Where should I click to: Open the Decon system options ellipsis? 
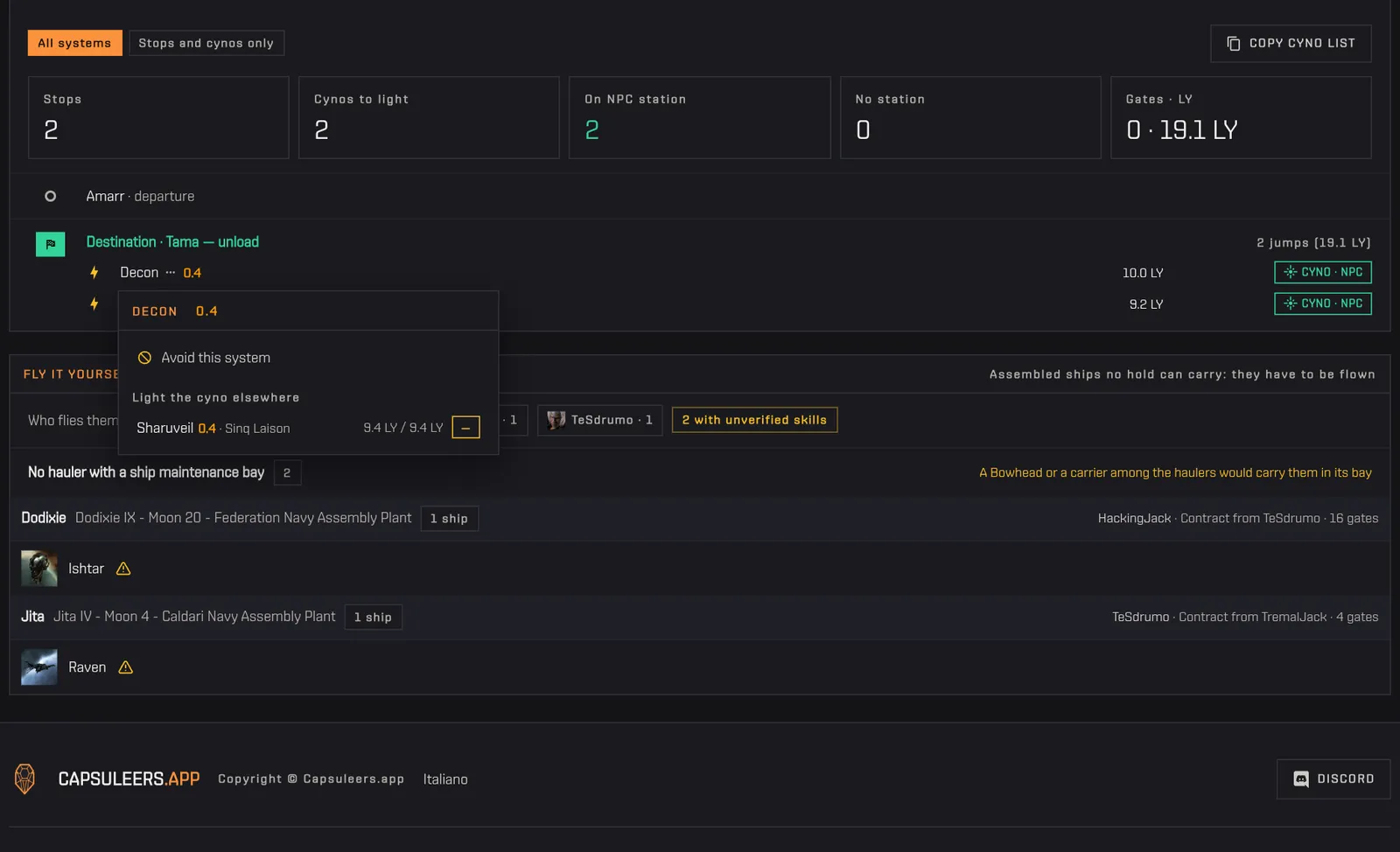(x=170, y=272)
